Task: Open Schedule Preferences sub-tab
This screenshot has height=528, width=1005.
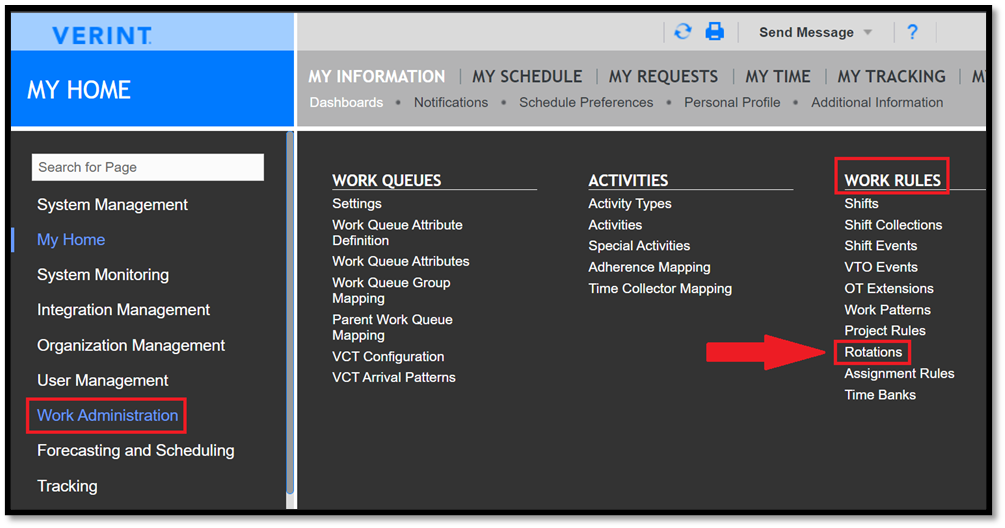Action: 586,103
